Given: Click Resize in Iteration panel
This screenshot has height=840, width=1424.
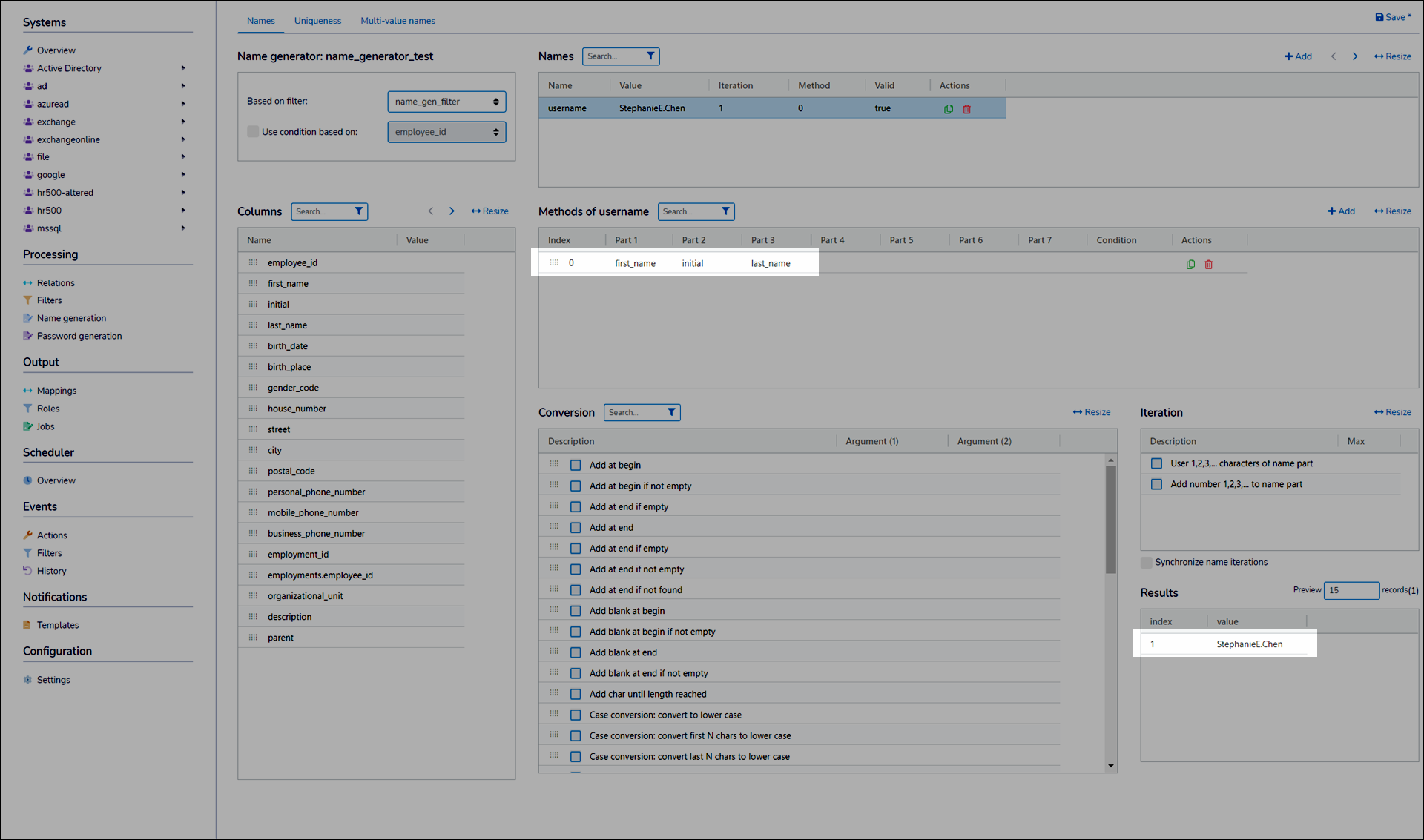Looking at the screenshot, I should [1392, 412].
